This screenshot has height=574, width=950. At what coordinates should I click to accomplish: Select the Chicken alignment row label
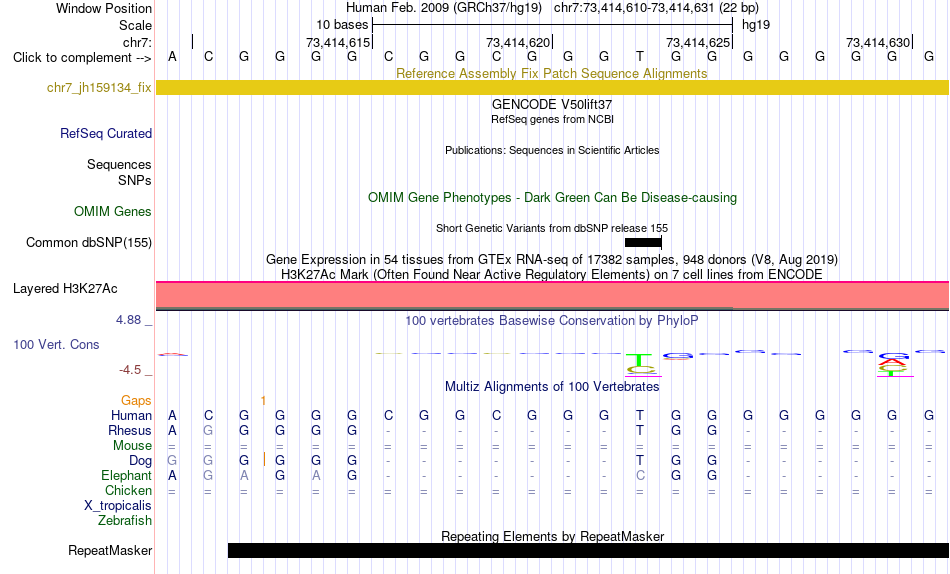coord(128,490)
